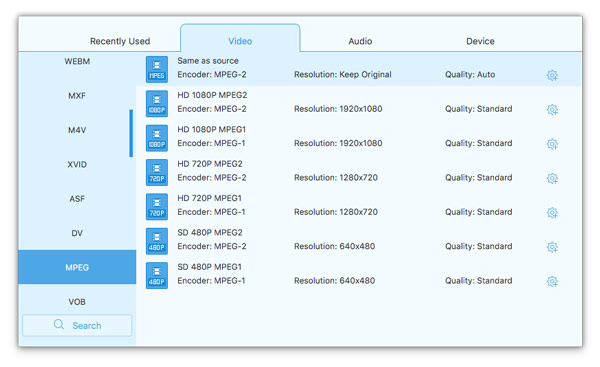This screenshot has width=600, height=367.
Task: Open settings gear for HD 720P MPEG2
Action: [552, 178]
